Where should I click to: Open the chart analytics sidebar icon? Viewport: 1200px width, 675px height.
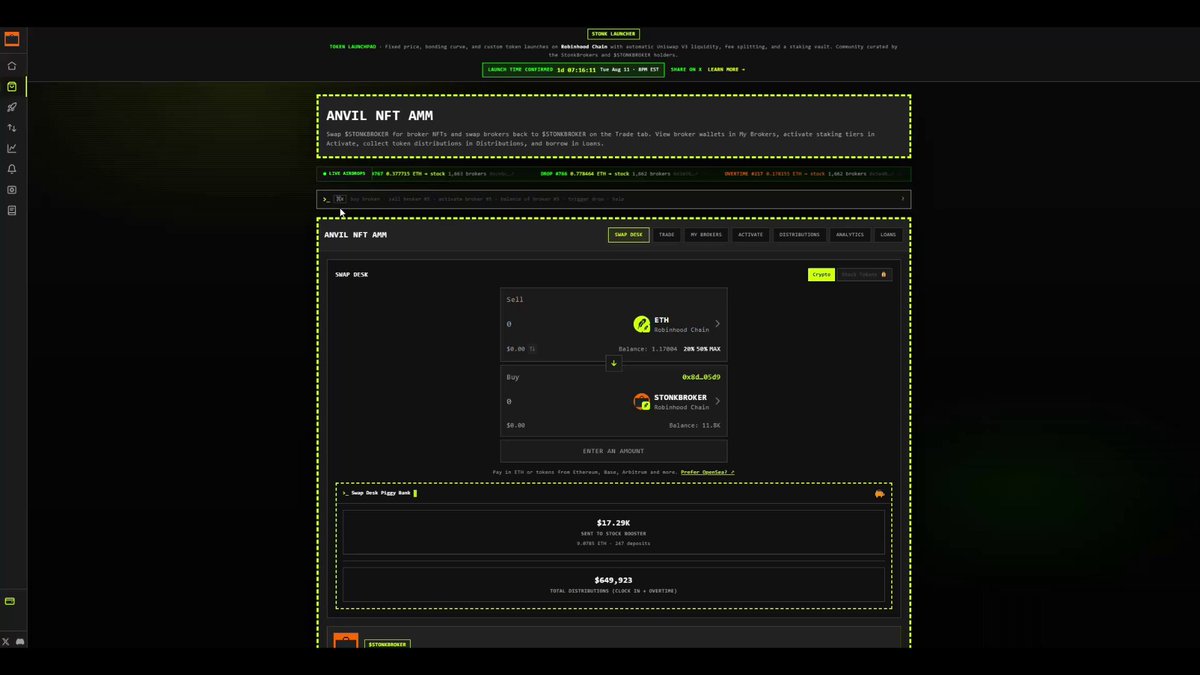(x=12, y=148)
